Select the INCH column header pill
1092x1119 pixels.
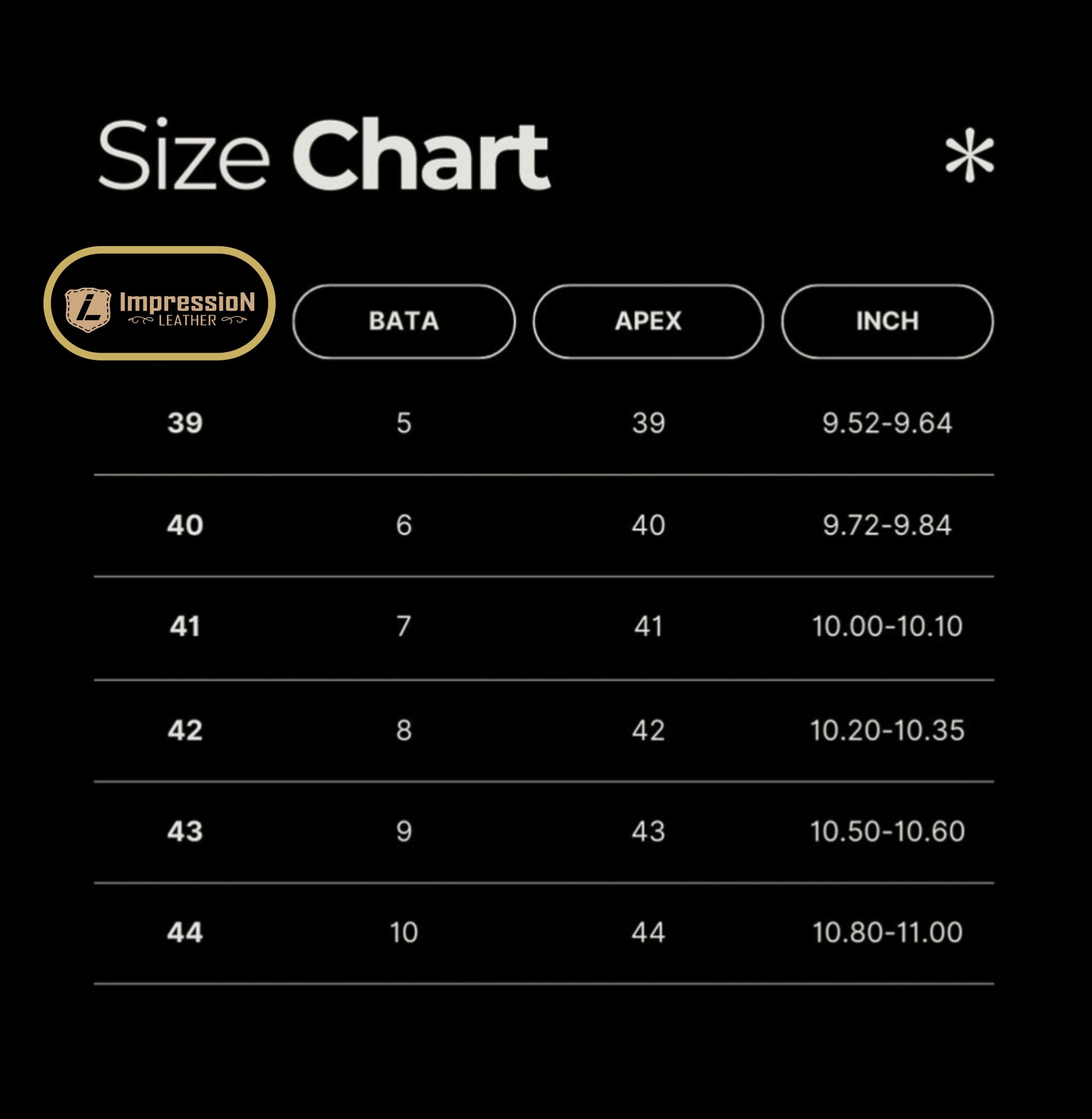click(887, 321)
